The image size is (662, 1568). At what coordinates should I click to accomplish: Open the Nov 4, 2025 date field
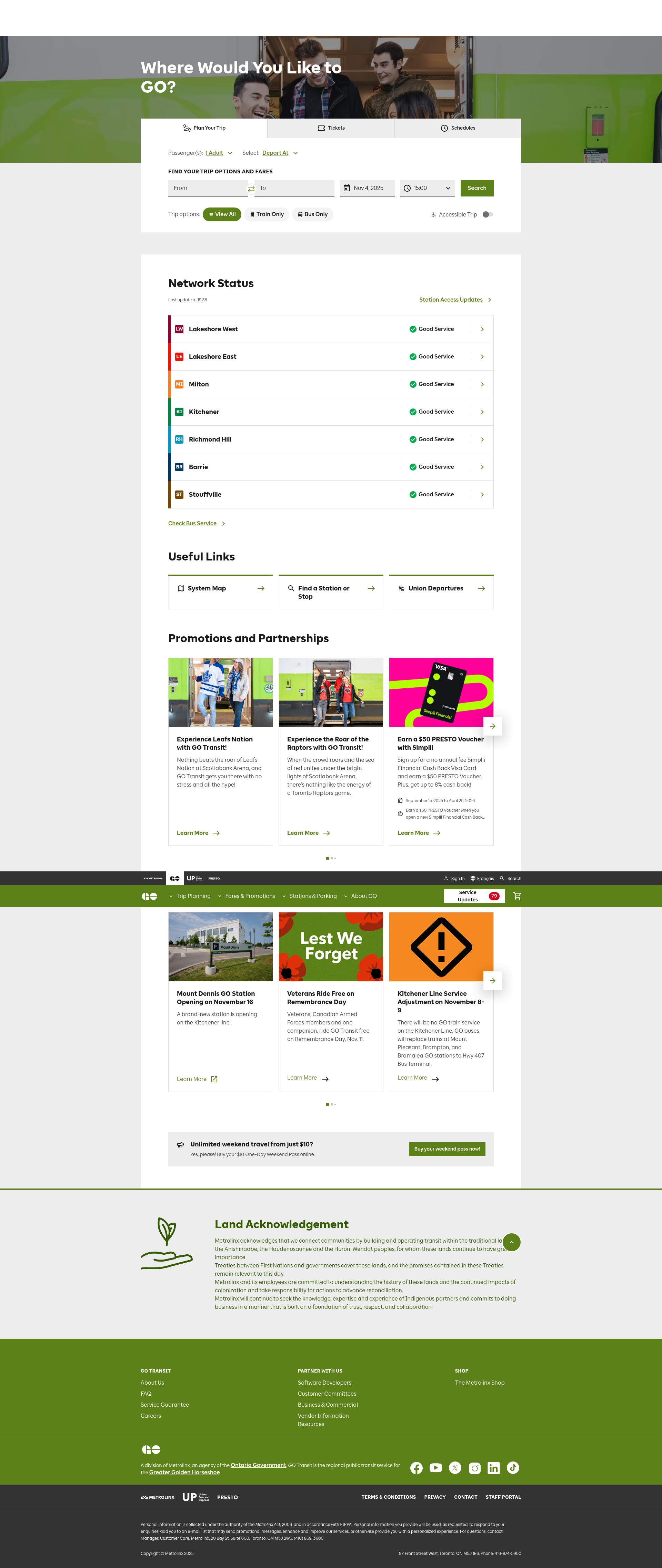[367, 188]
